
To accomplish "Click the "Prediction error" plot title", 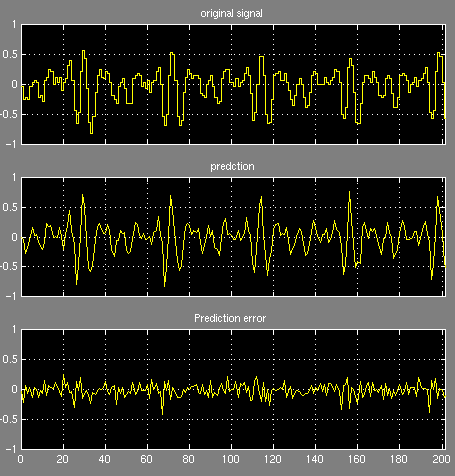I will pos(230,318).
